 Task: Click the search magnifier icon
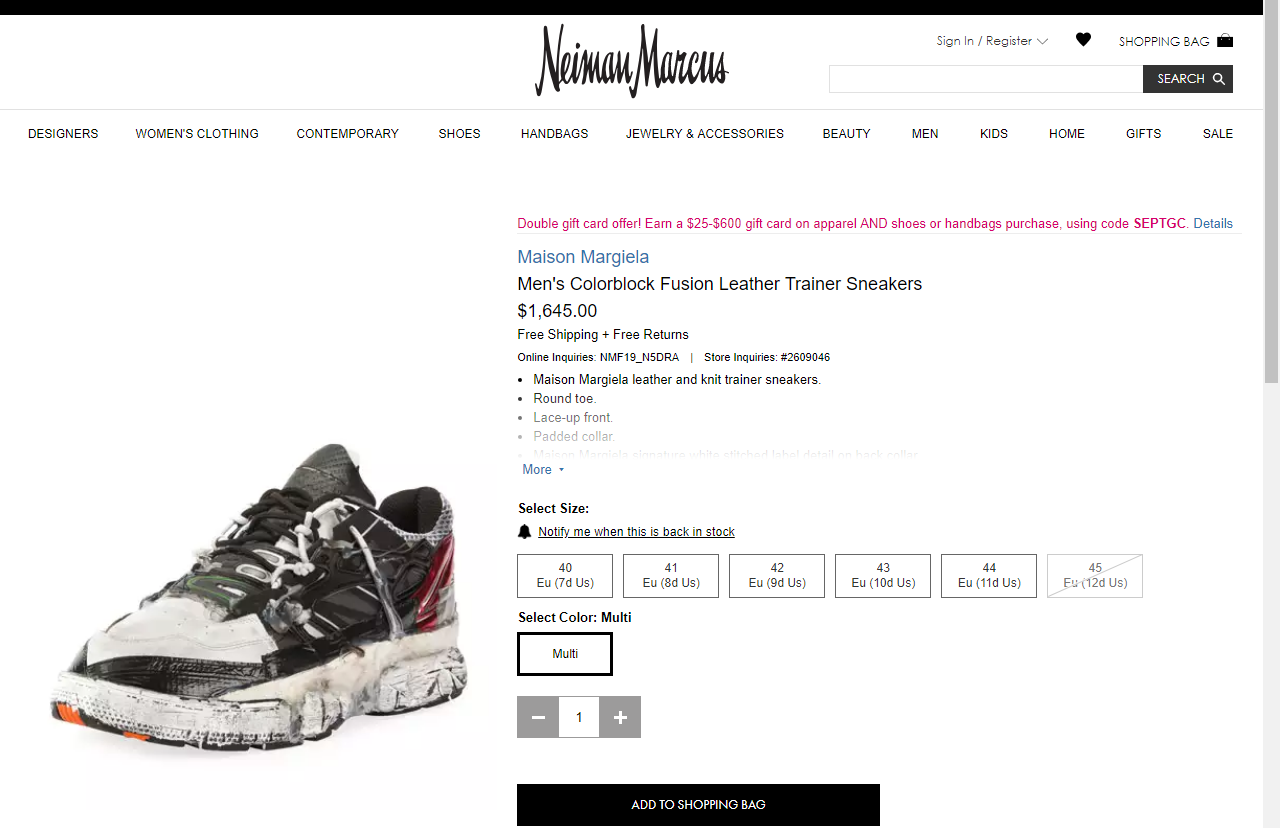(x=1219, y=79)
